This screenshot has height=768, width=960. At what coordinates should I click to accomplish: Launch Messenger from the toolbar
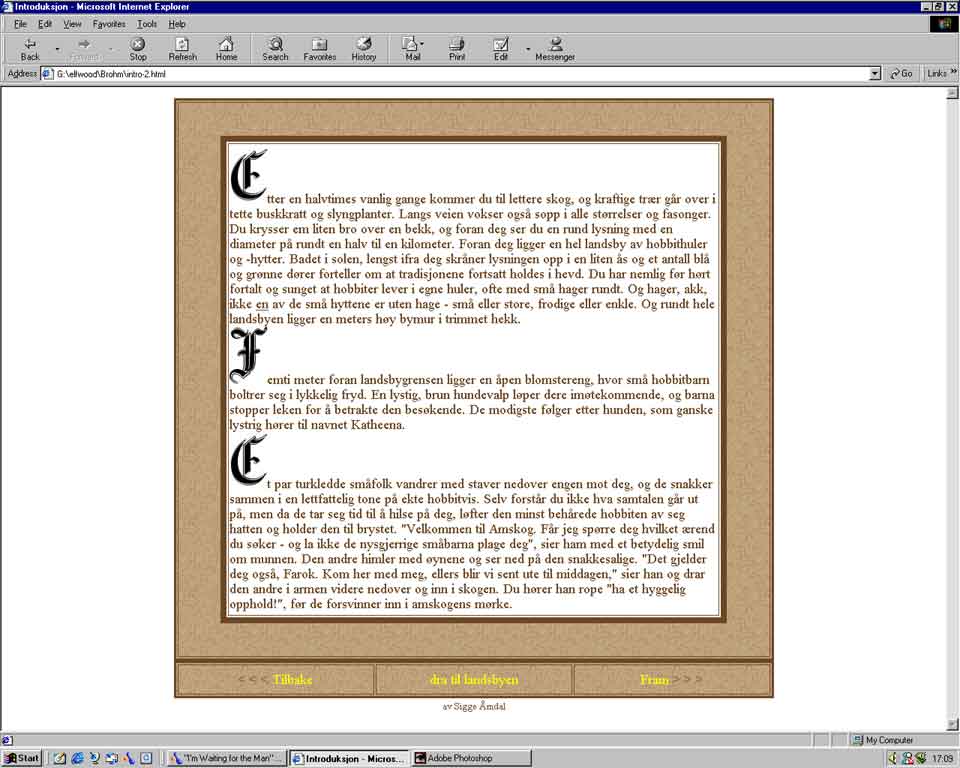(x=555, y=48)
